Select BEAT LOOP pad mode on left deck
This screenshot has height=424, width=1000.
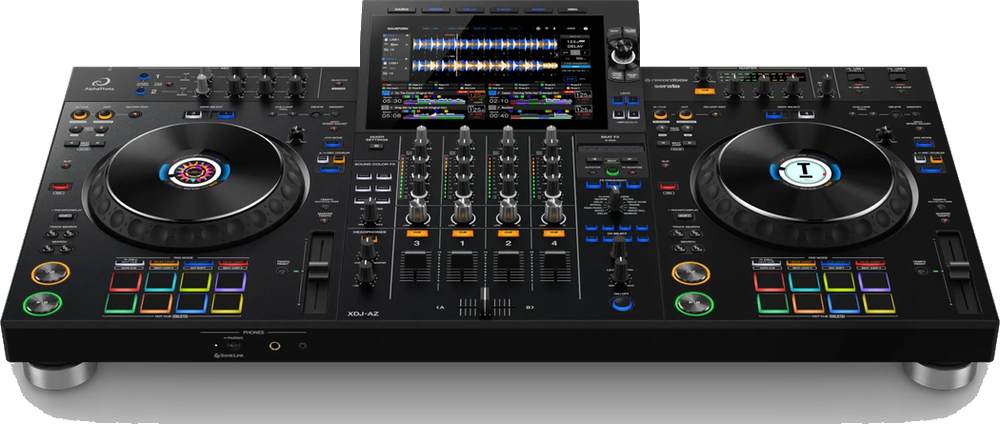(164, 263)
